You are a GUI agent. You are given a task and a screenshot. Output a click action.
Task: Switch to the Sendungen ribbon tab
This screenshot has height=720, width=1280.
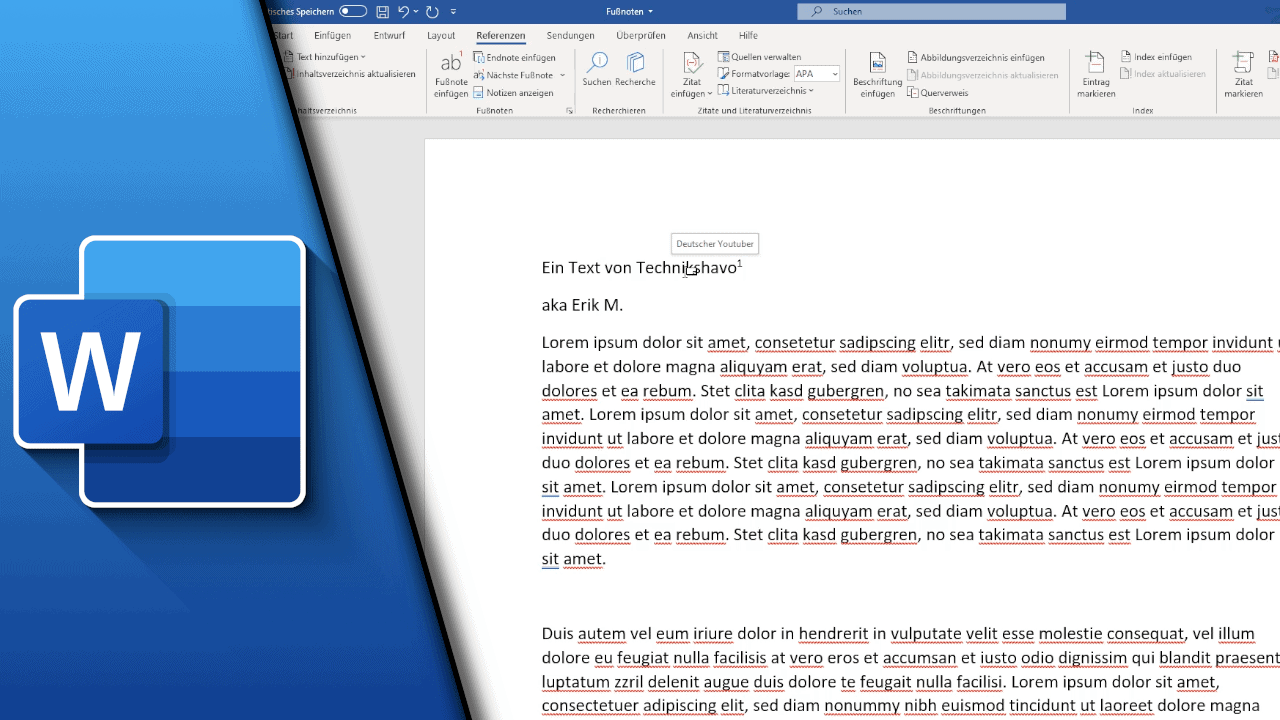point(570,35)
